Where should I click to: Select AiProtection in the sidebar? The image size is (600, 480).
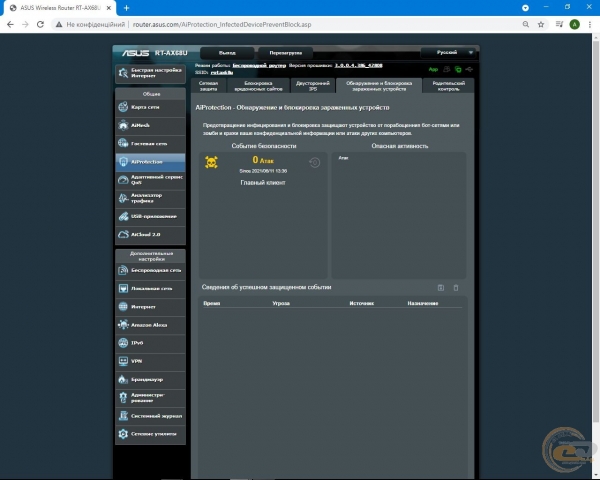pyautogui.click(x=150, y=162)
